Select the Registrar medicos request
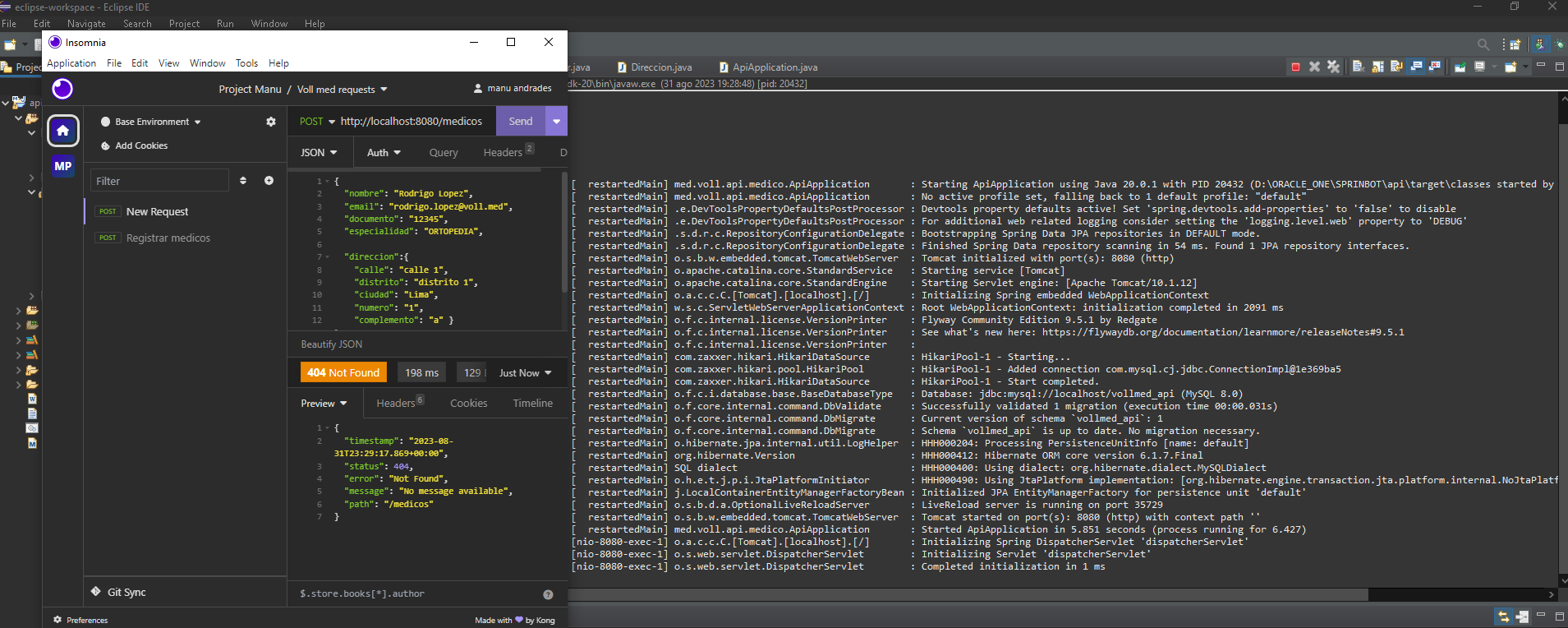The width and height of the screenshot is (1568, 628). [x=186, y=238]
